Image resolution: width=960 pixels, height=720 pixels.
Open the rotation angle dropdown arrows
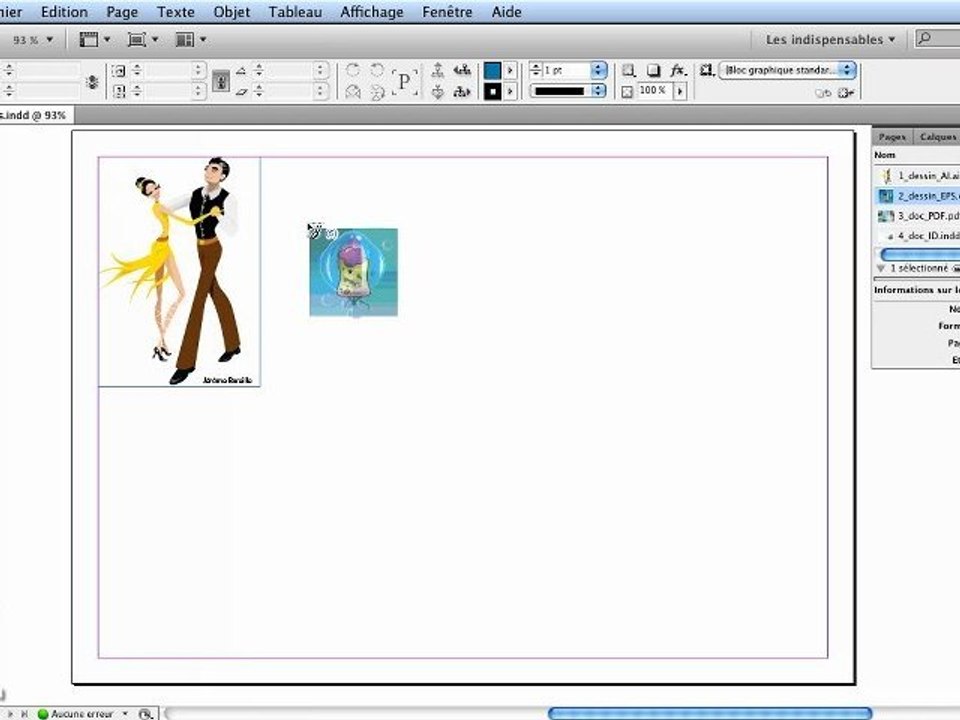(x=320, y=71)
